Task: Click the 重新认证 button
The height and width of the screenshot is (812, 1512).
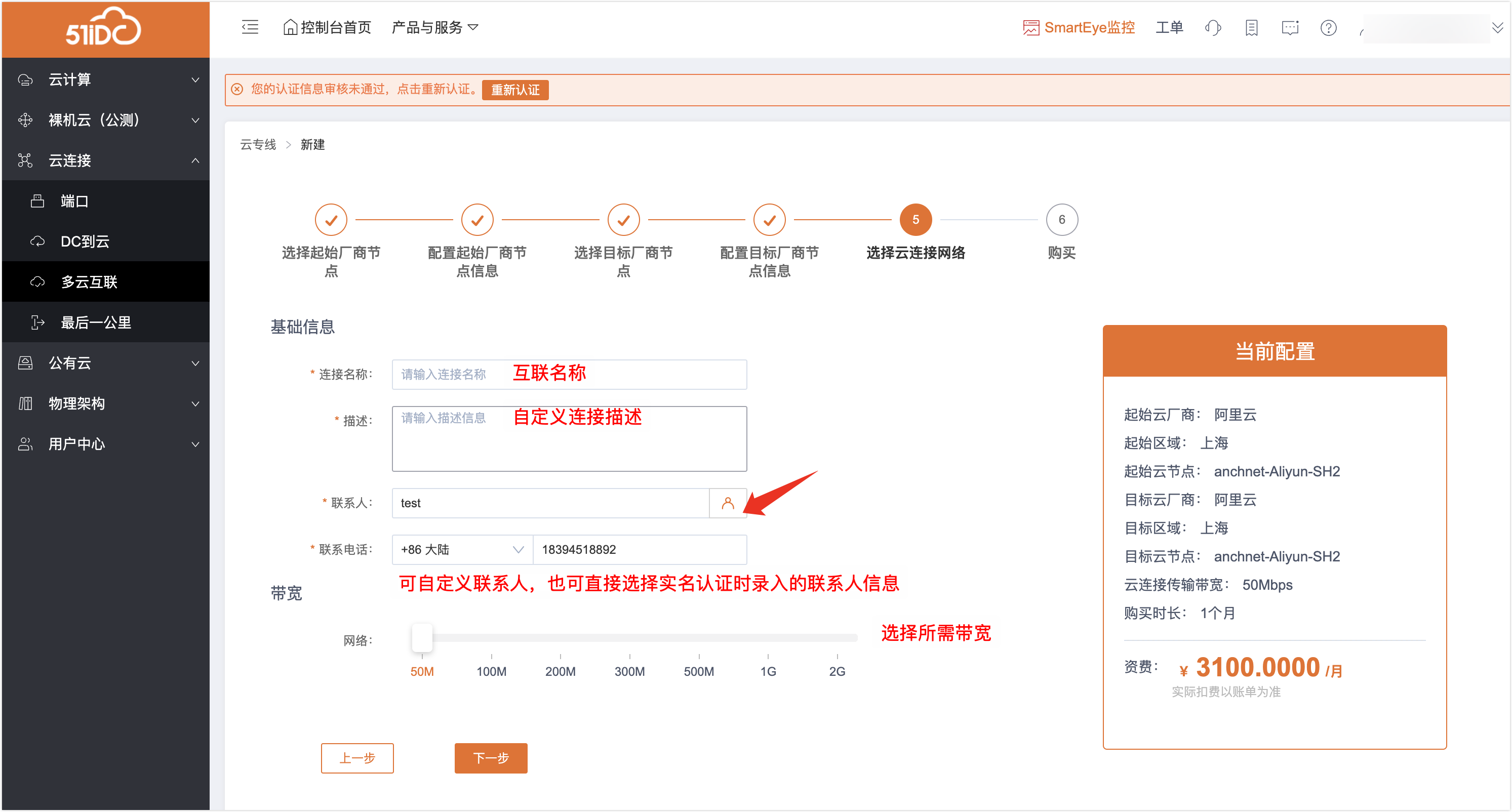Action: click(x=515, y=90)
